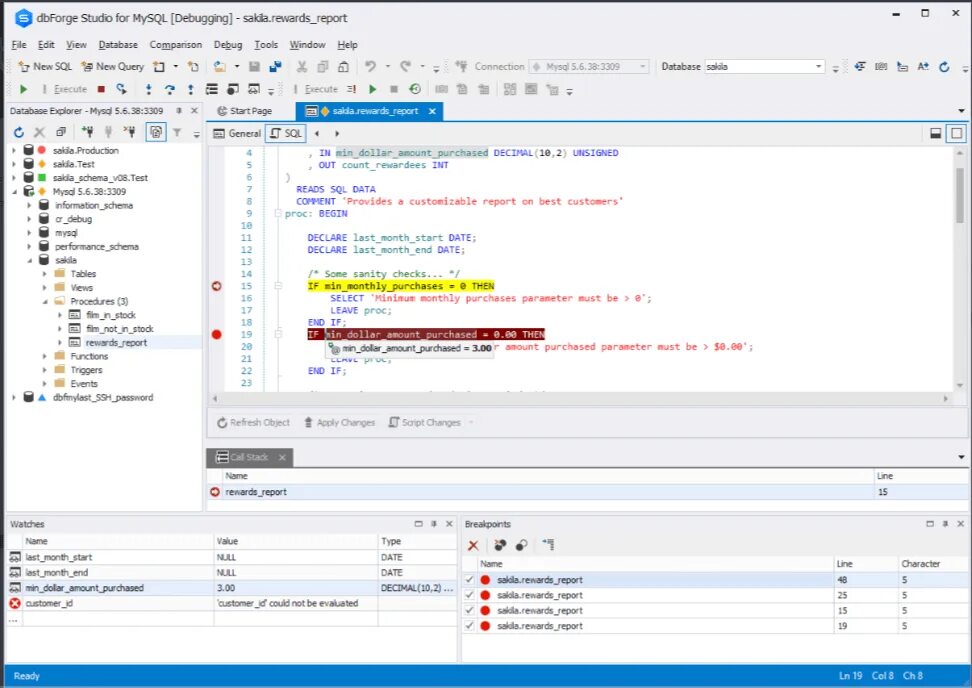Screen dimensions: 972x688
Task: Click the Filter funnel icon in Database Explorer
Action: (x=177, y=132)
